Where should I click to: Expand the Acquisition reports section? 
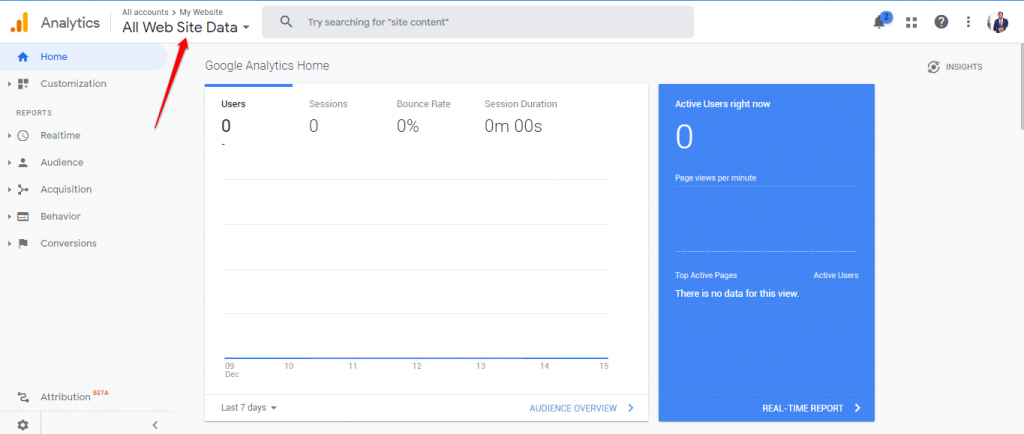coord(65,189)
